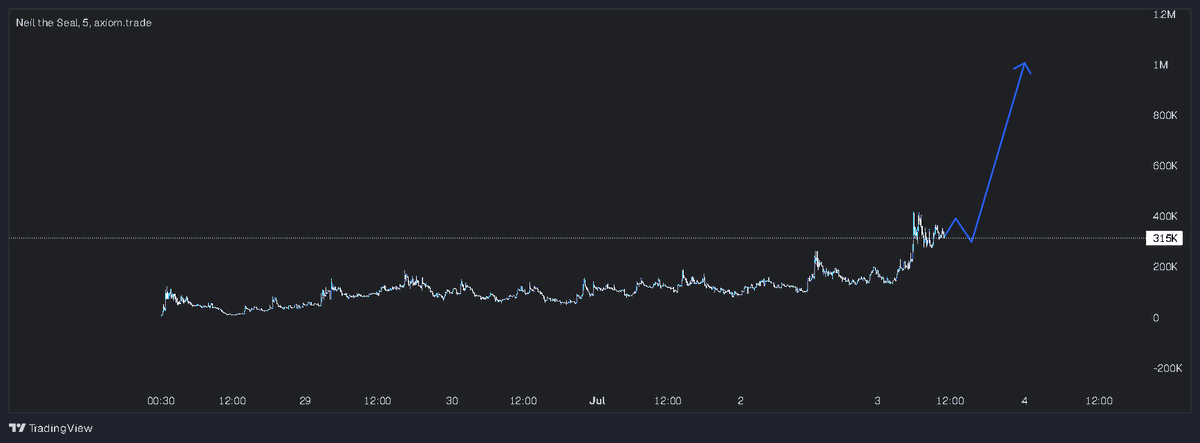Select the 4 date axis label
The image size is (1200, 443).
(x=1025, y=400)
